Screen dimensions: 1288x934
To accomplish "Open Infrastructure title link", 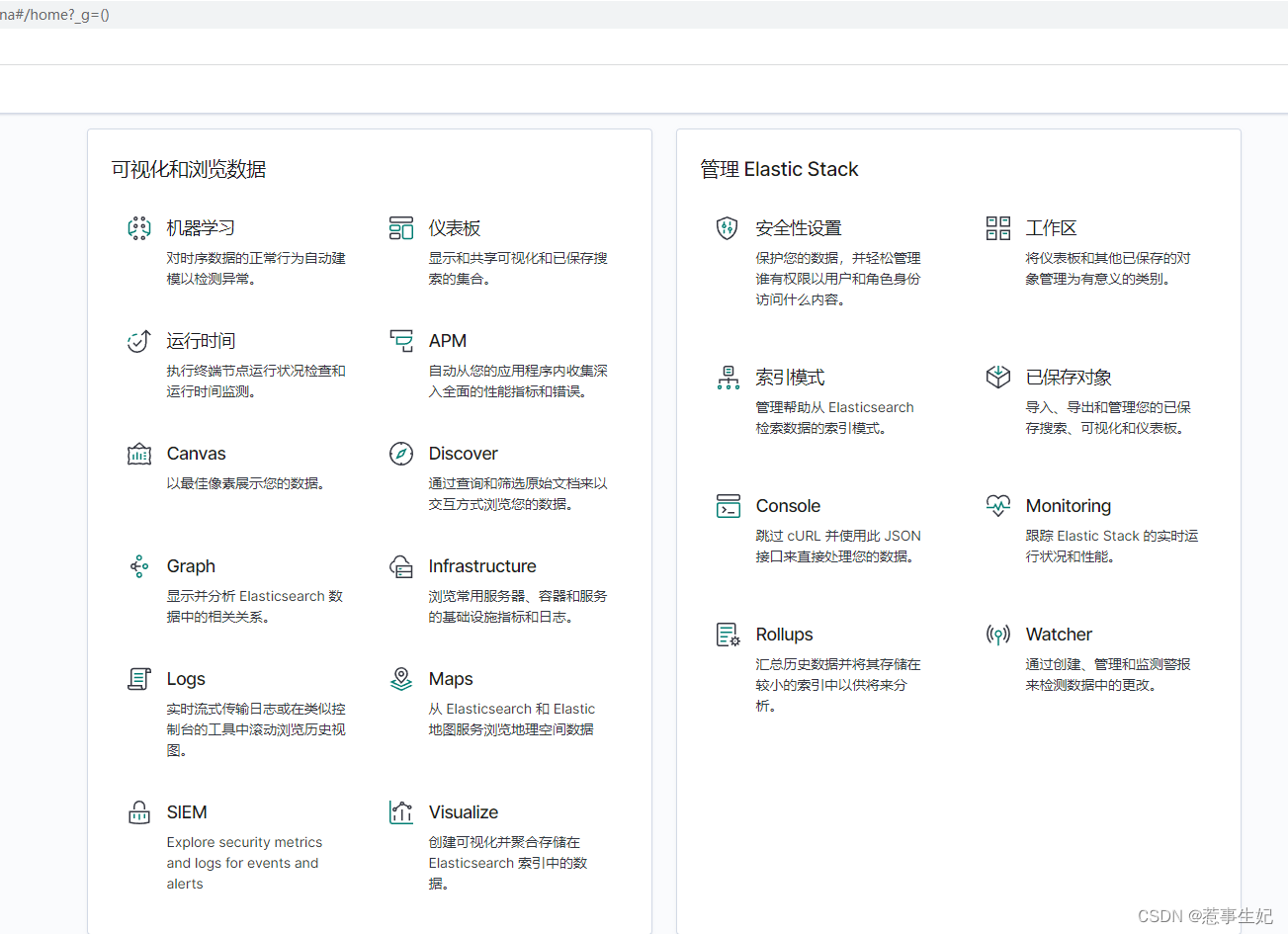I will [x=482, y=566].
